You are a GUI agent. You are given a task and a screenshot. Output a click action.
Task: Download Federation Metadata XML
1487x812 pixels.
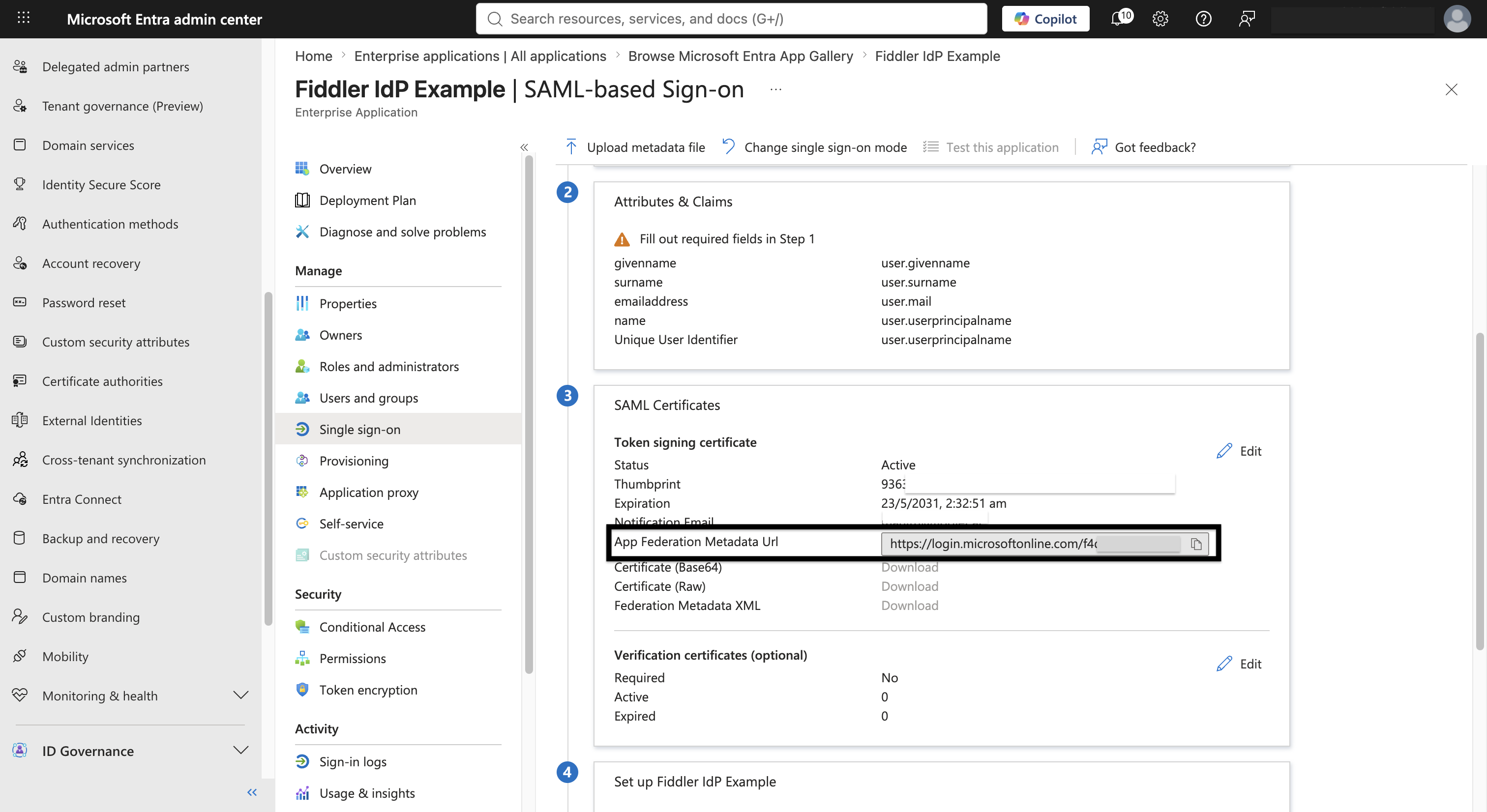pyautogui.click(x=910, y=606)
